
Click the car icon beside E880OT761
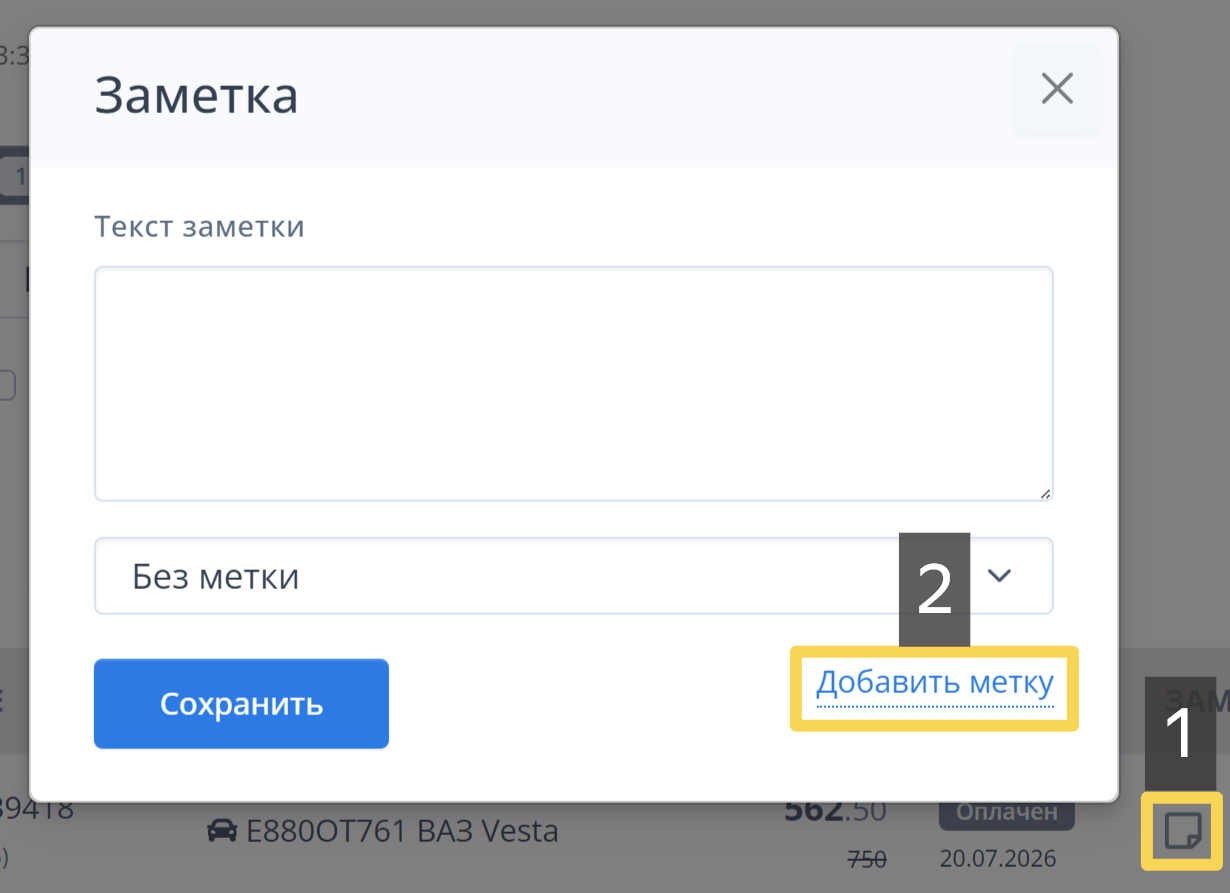(221, 831)
